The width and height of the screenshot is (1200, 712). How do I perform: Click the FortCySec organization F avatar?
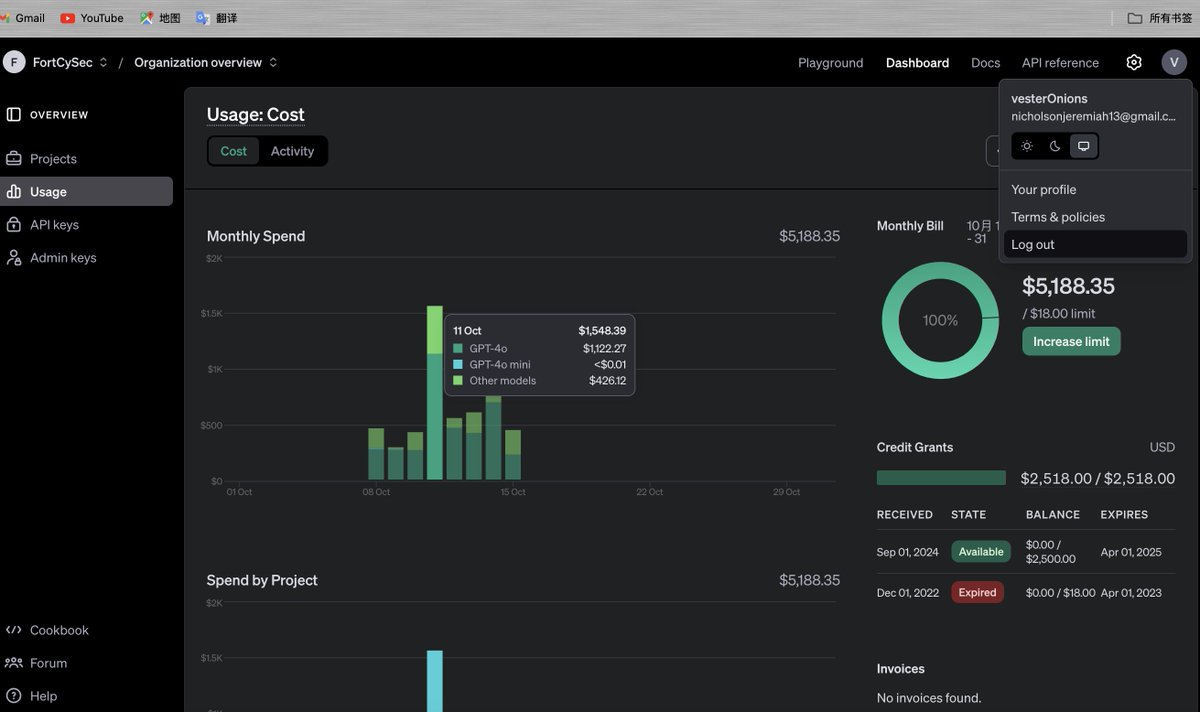click(x=14, y=62)
